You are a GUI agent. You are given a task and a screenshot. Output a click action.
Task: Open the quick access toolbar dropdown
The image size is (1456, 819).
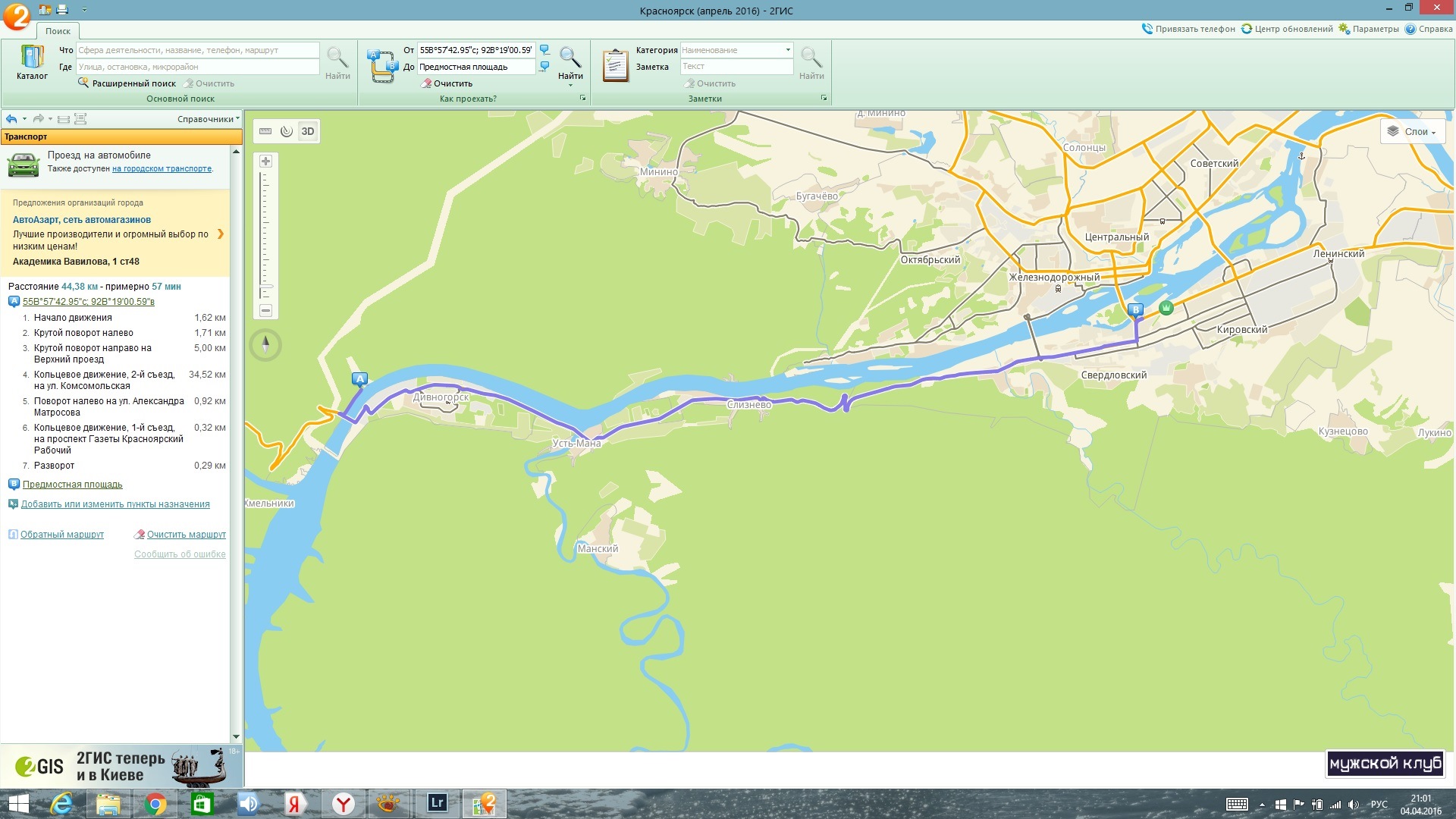coord(84,10)
